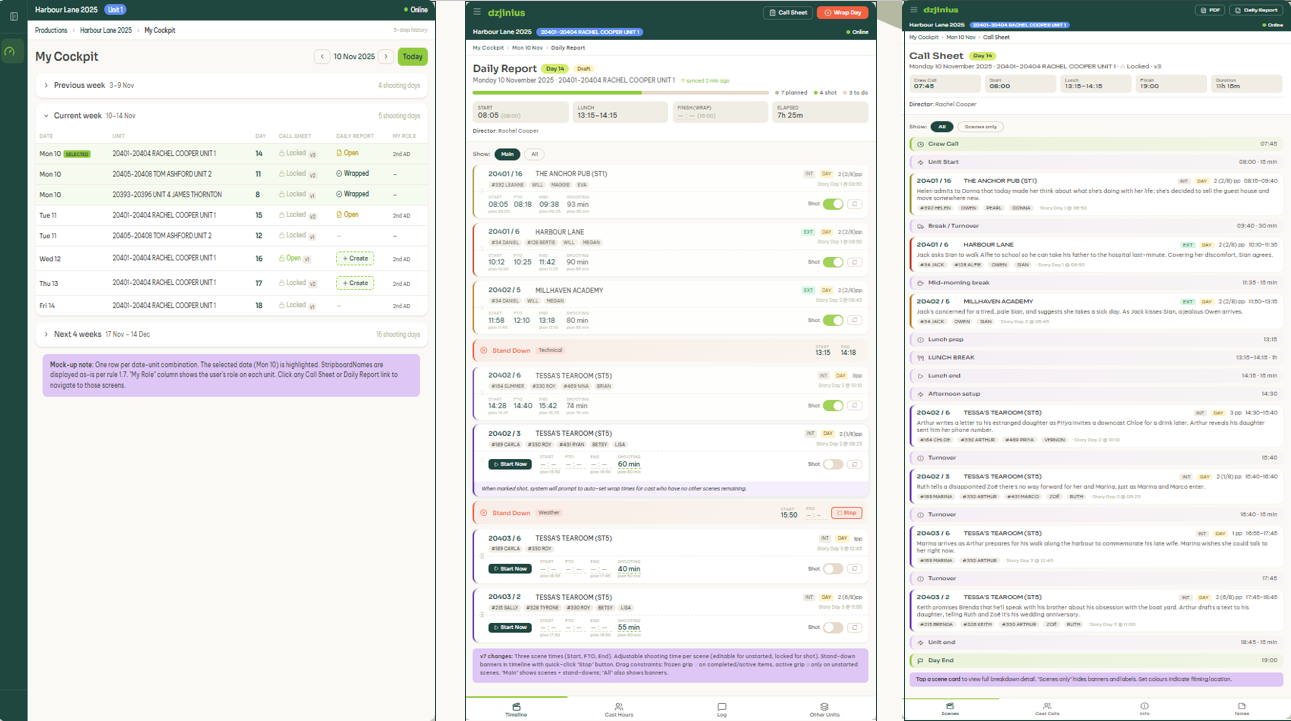Edit the 60 min shooting time for scene 20402 / 3
This screenshot has width=1291, height=721.
(629, 464)
